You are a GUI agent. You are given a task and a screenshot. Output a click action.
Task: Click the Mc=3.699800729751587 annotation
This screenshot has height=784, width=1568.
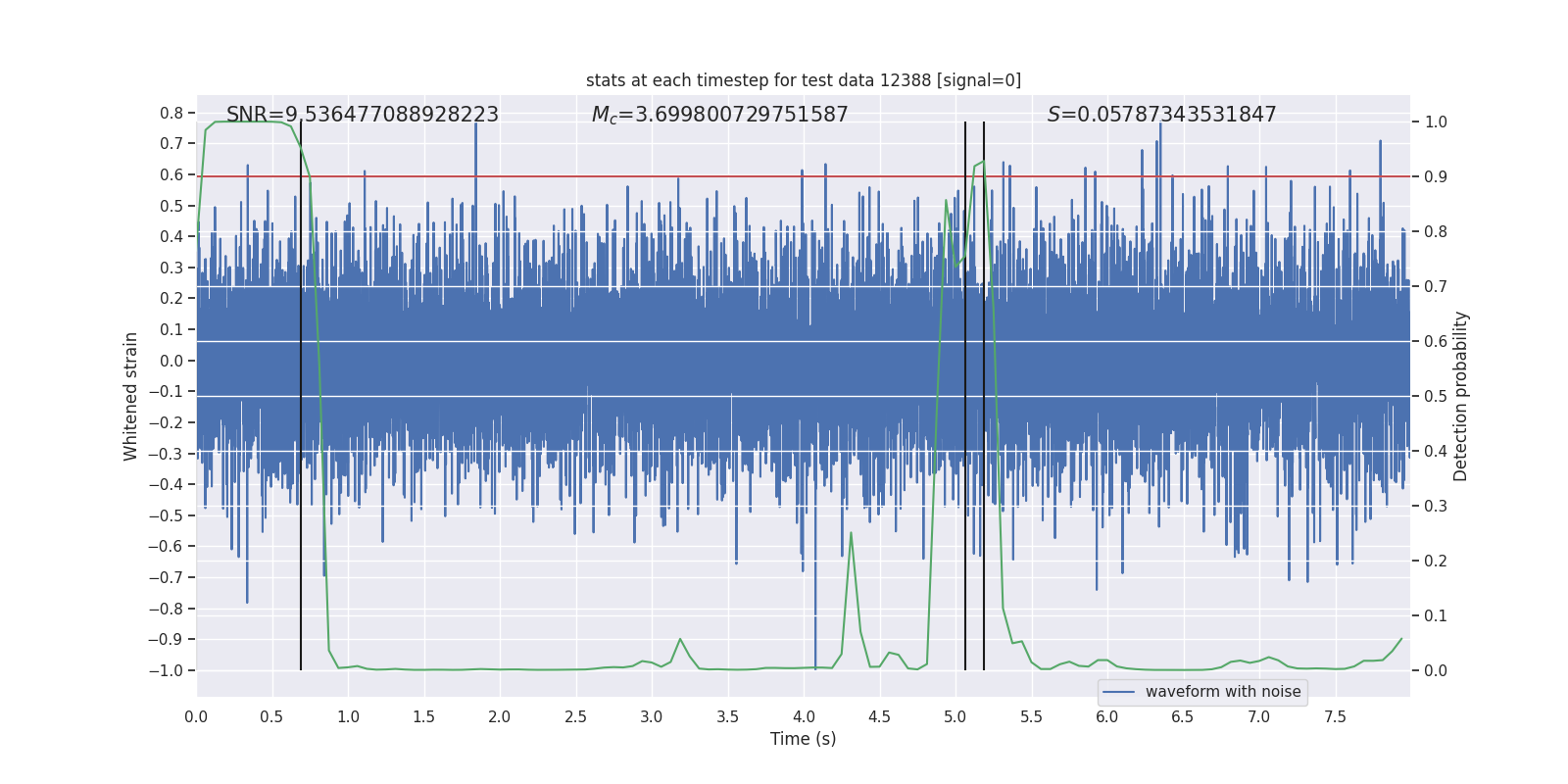pyautogui.click(x=720, y=115)
